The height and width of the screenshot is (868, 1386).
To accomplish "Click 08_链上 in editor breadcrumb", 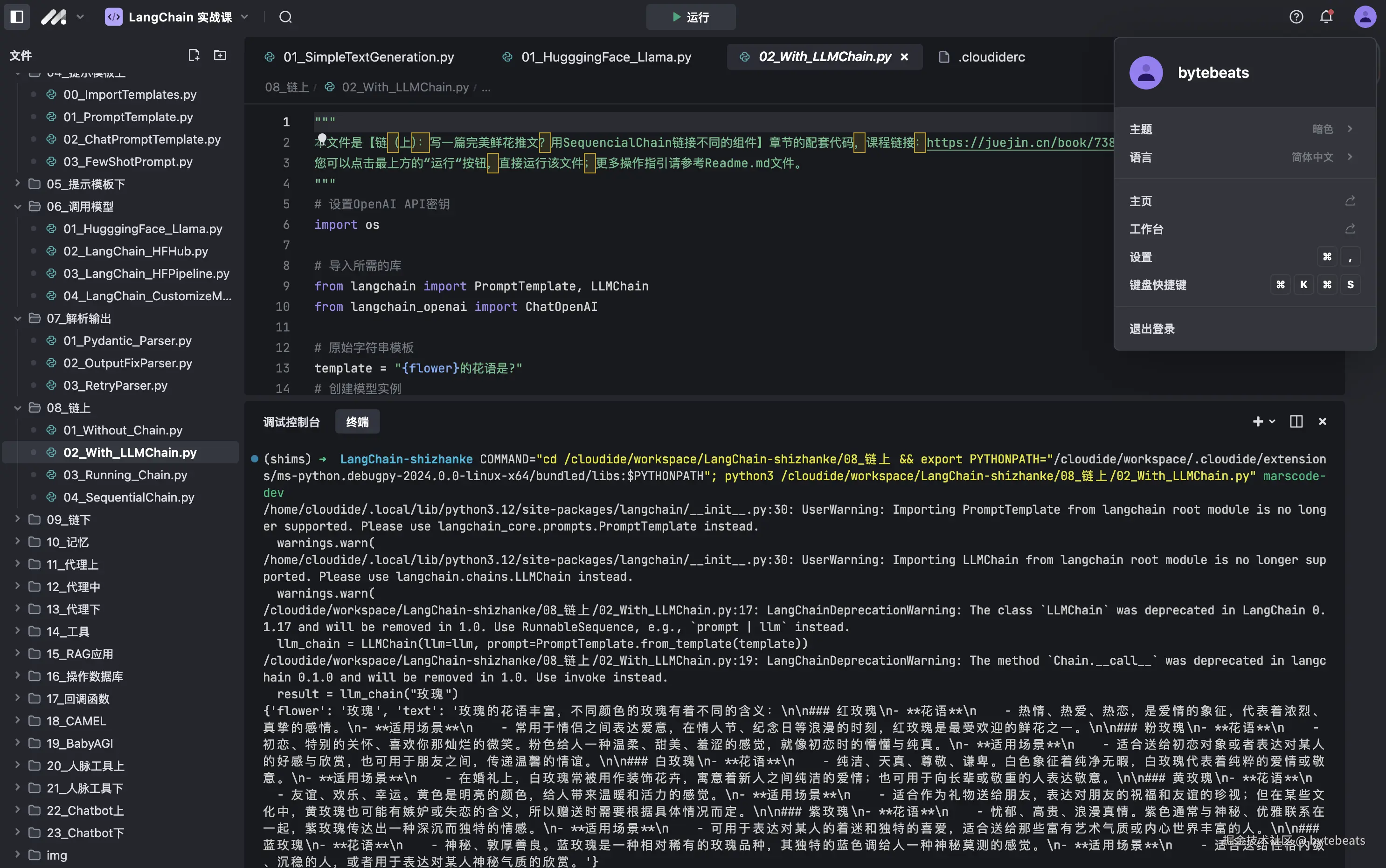I will click(x=286, y=87).
